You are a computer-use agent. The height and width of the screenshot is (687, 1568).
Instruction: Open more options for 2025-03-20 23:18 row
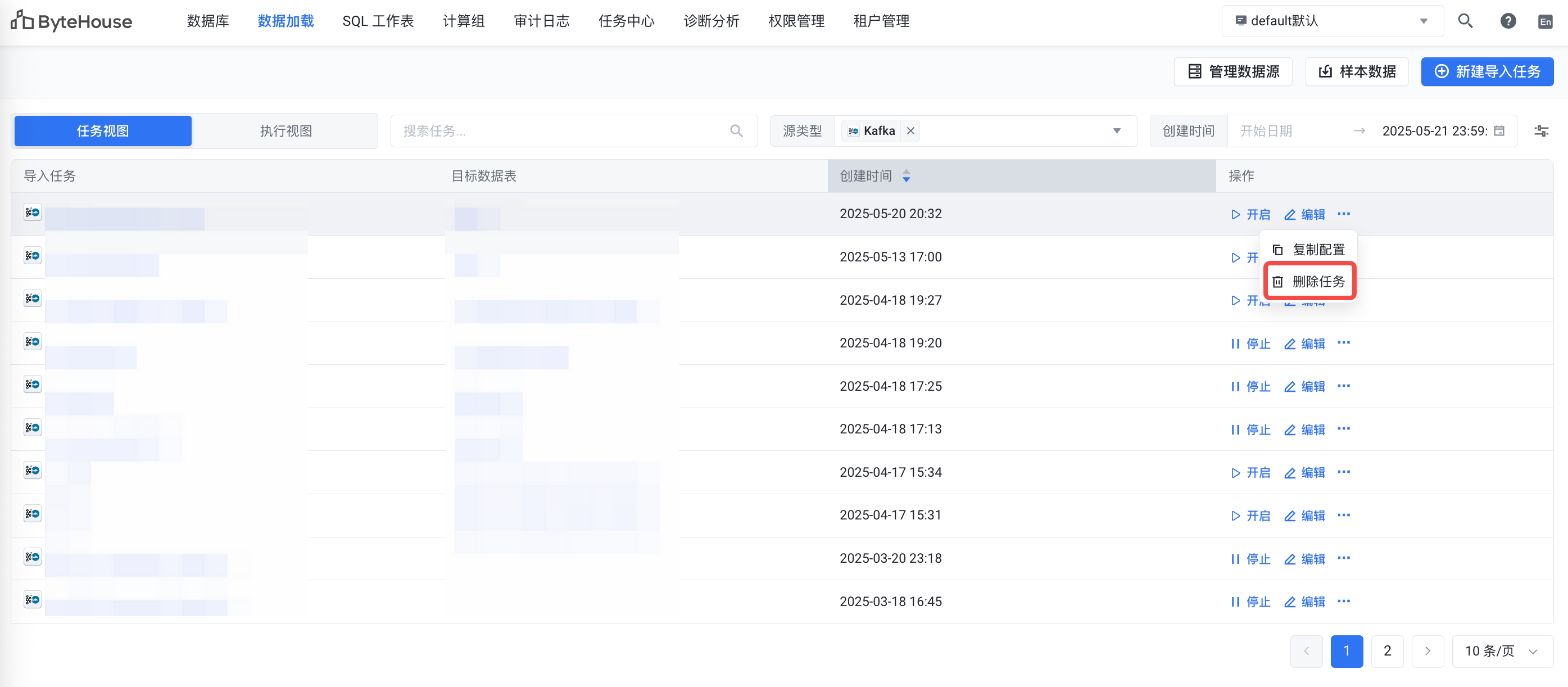[x=1343, y=558]
